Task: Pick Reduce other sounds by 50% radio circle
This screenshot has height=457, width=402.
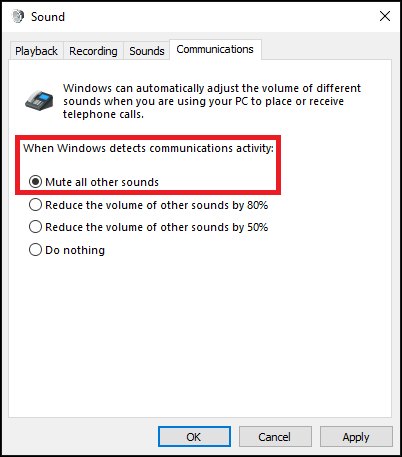Action: tap(35, 227)
